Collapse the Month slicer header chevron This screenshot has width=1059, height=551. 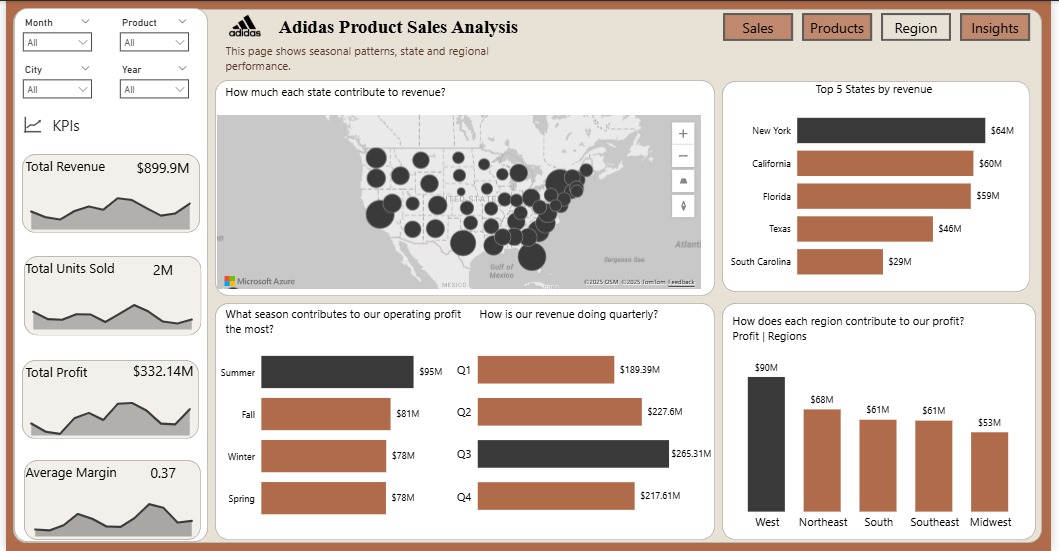pos(83,22)
